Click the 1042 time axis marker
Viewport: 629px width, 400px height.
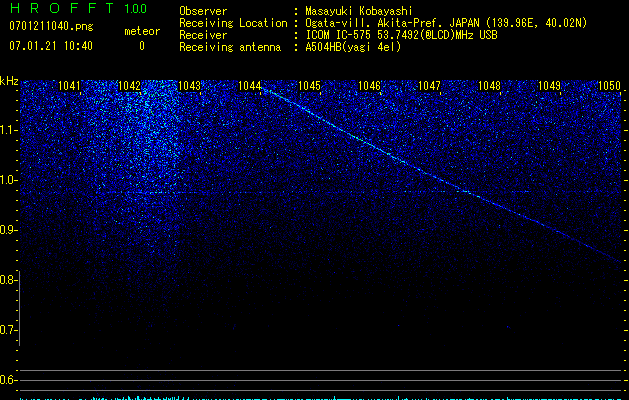(129, 85)
